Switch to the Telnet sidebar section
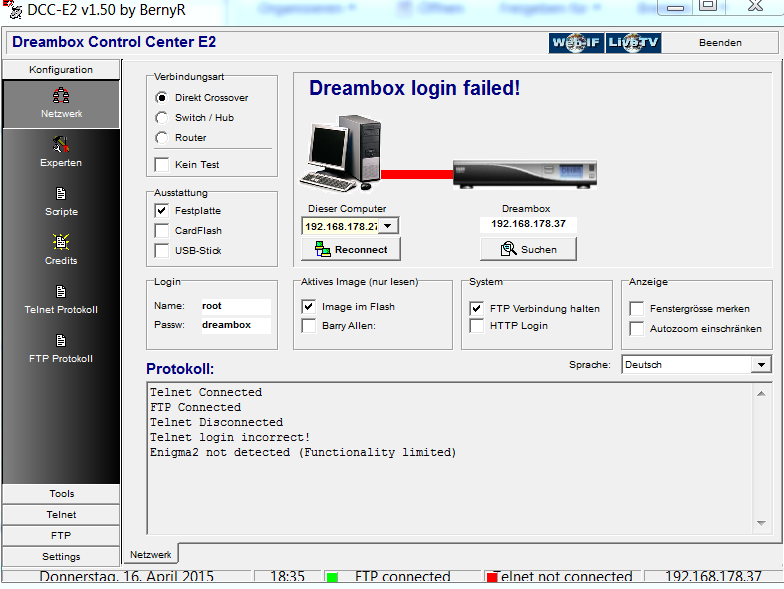The image size is (784, 589). 61,515
